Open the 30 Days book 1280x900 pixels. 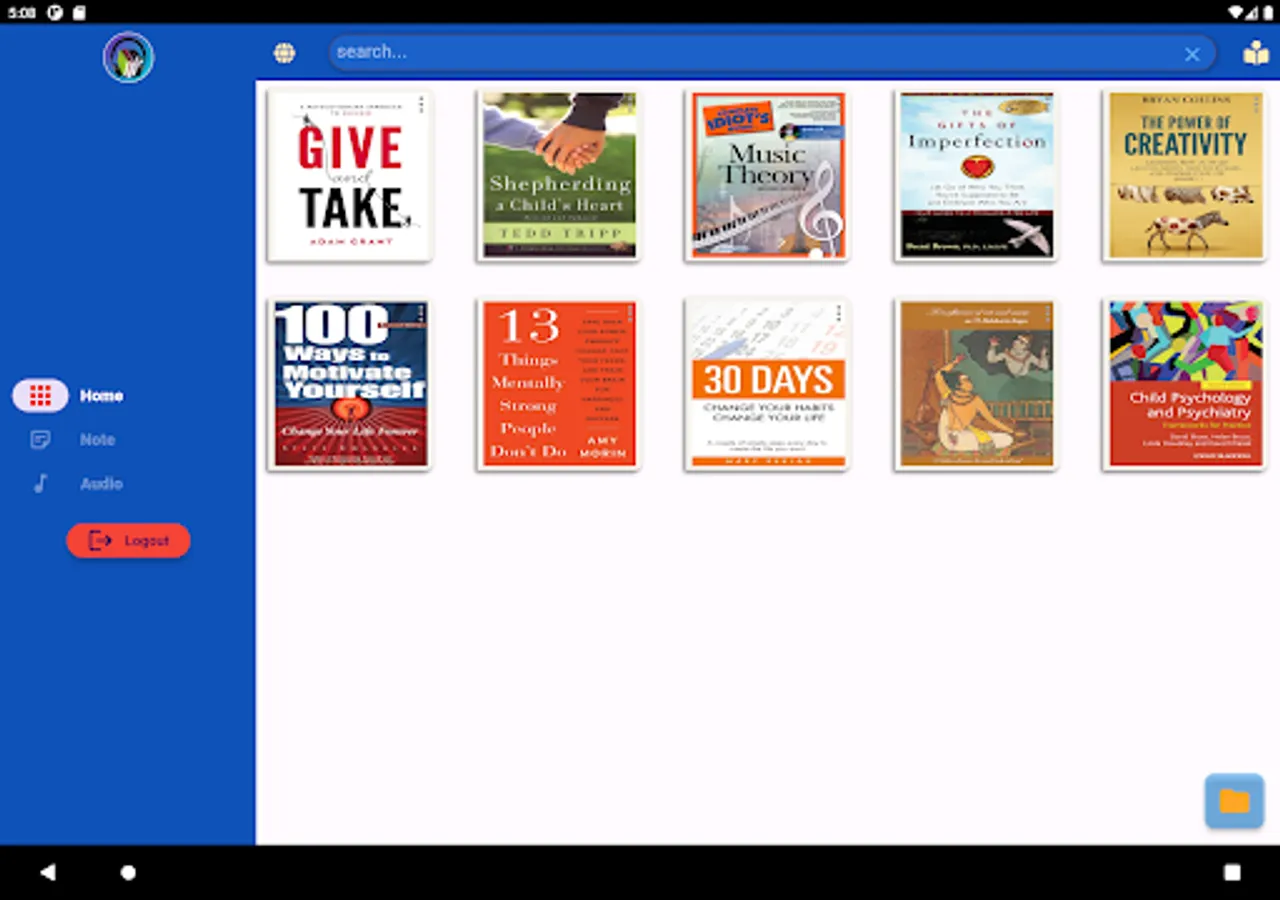point(767,385)
